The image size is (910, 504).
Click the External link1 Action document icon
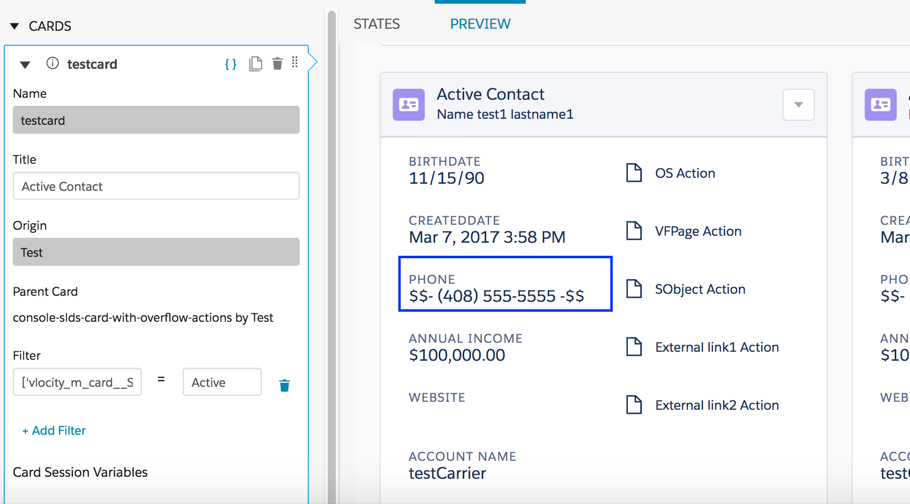[x=634, y=347]
